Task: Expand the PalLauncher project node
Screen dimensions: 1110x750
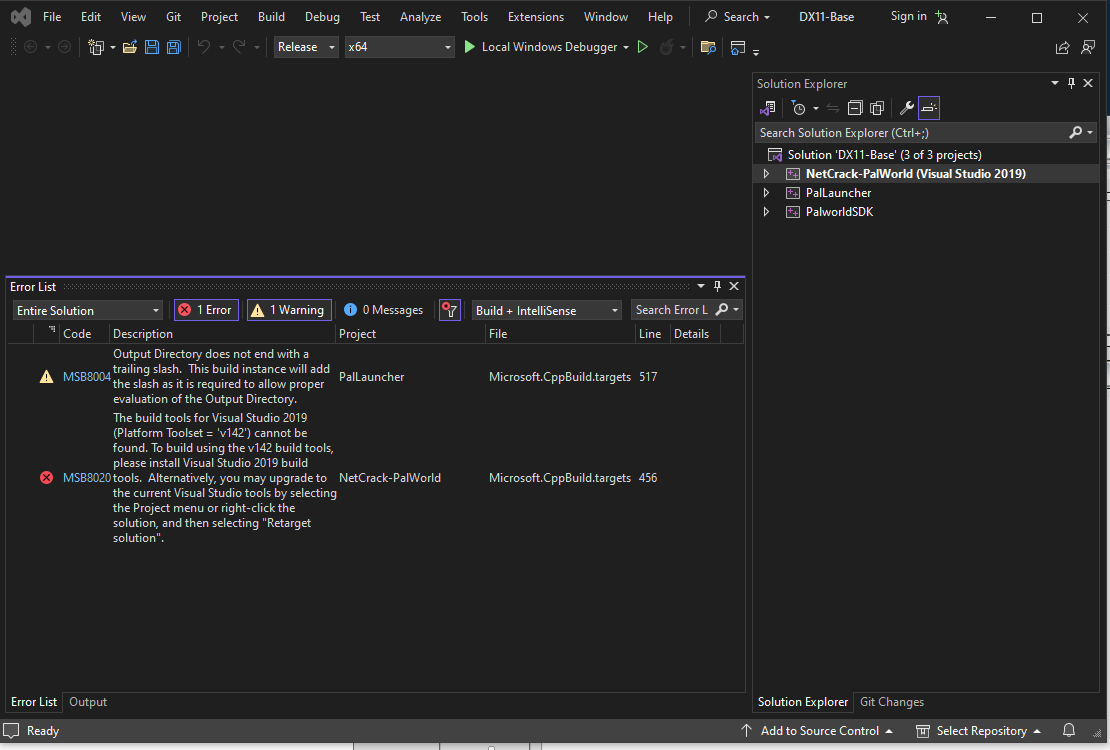Action: (x=766, y=193)
